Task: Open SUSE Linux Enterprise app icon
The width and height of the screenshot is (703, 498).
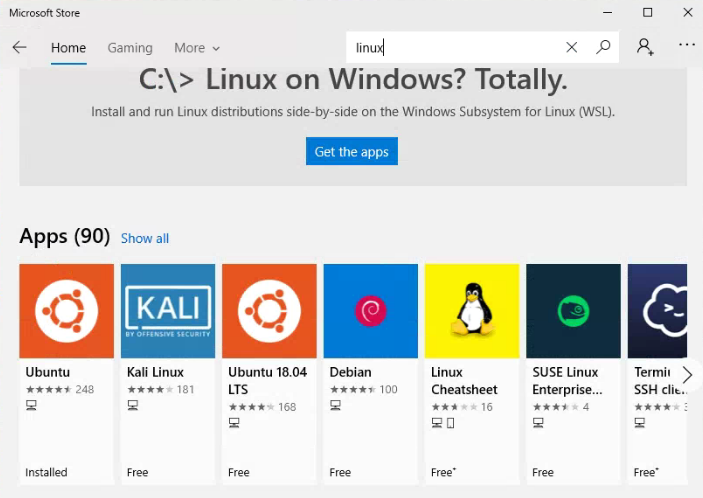Action: (x=573, y=311)
